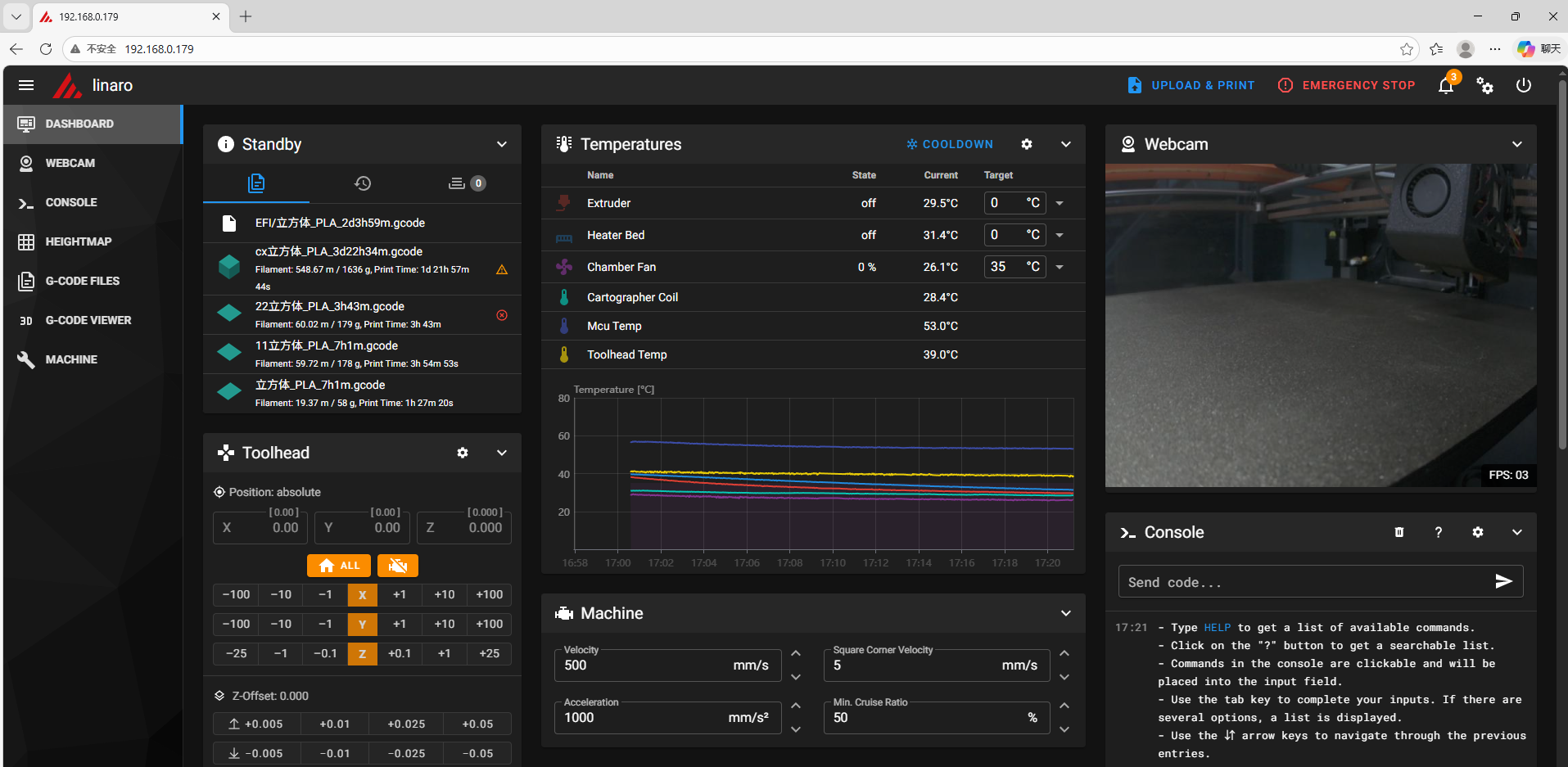The width and height of the screenshot is (1568, 767).
Task: Collapse the Webcam panel
Action: [1516, 144]
